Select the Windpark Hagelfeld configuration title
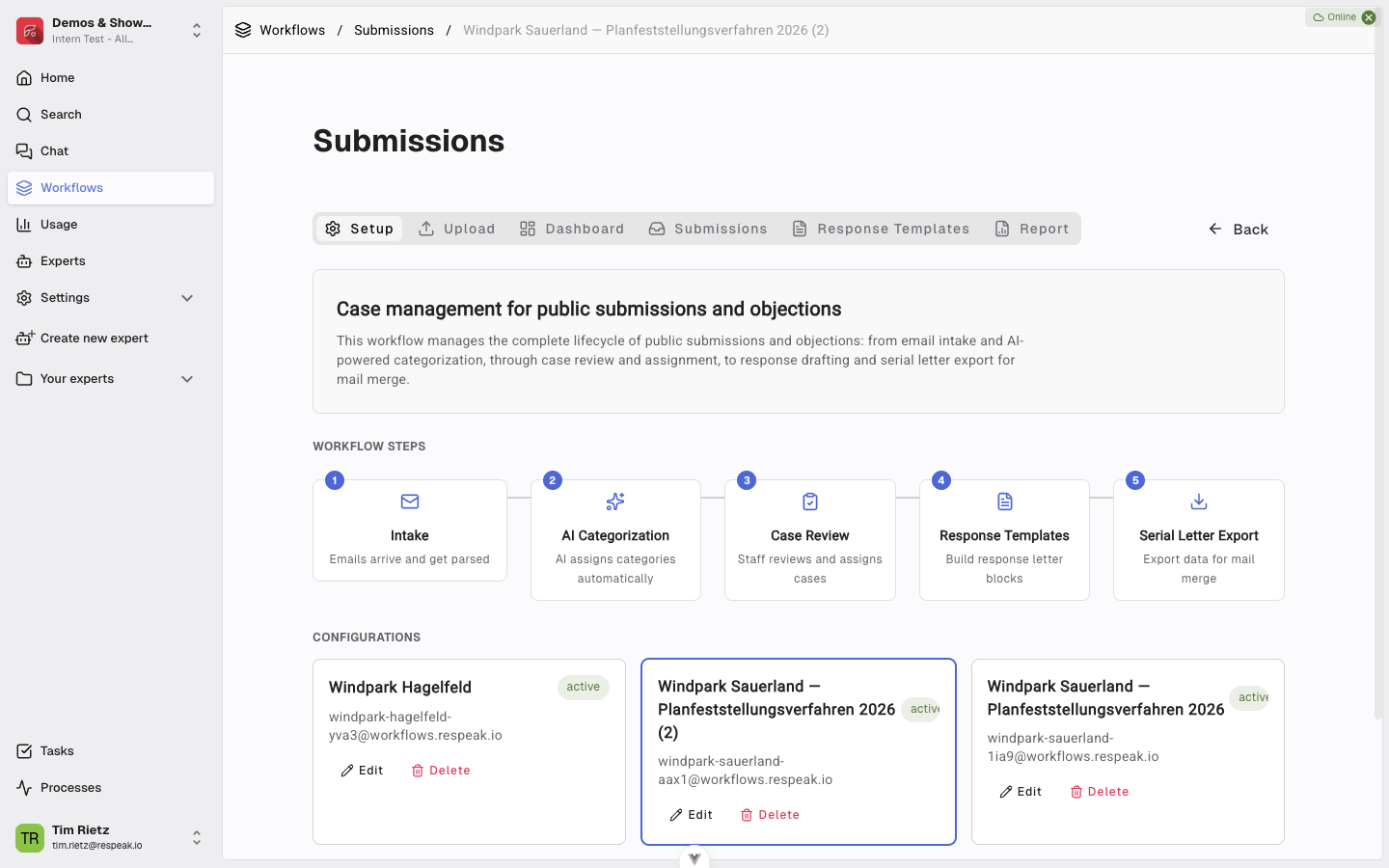Image resolution: width=1389 pixels, height=868 pixels. [x=400, y=688]
